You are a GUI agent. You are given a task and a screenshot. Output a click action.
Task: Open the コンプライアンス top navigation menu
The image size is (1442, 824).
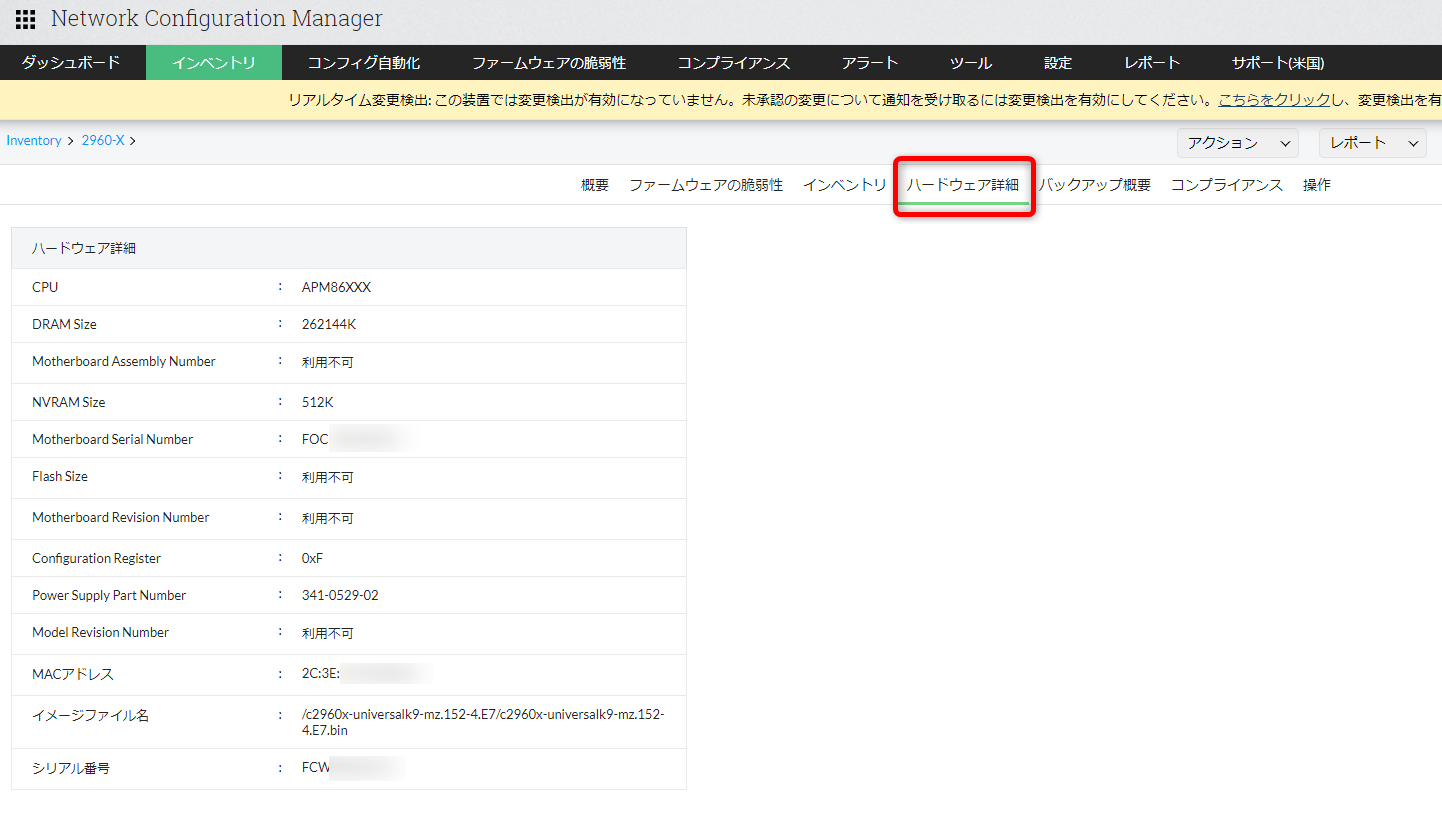click(x=734, y=63)
